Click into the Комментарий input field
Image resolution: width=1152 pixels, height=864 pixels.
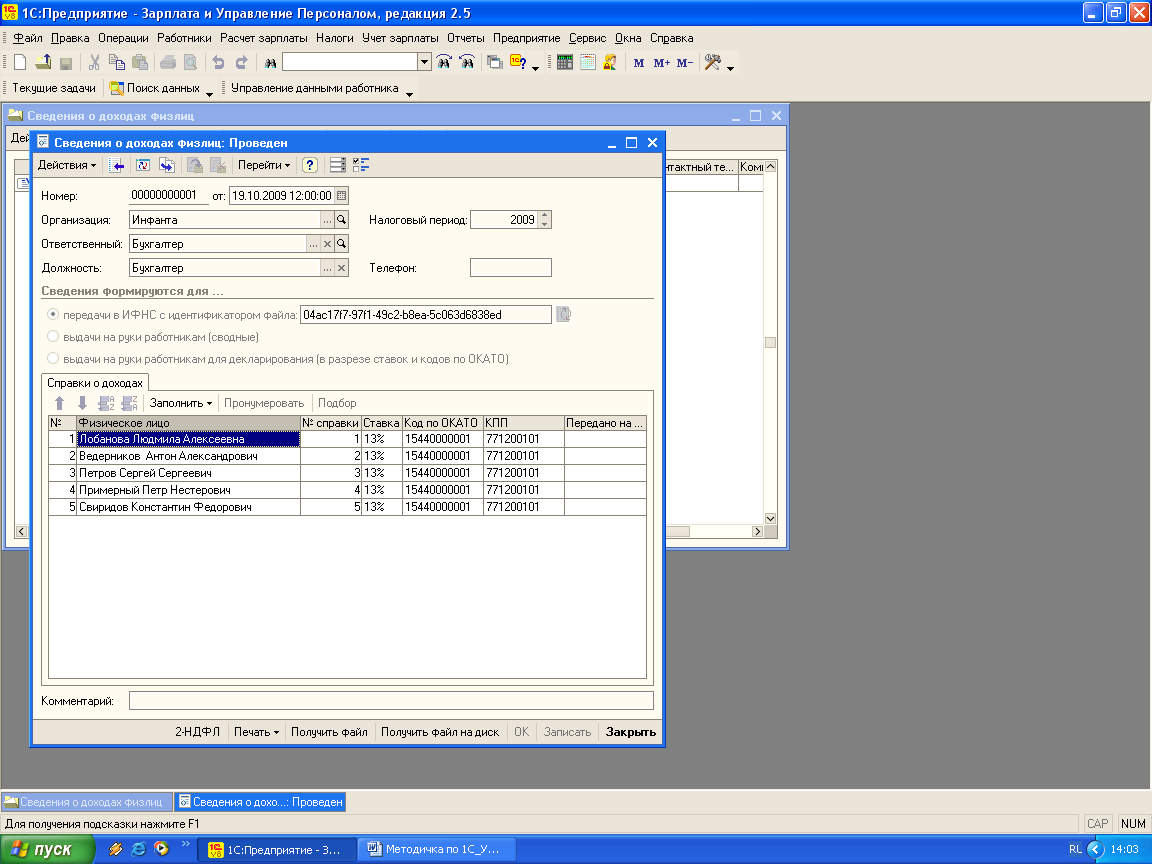tap(391, 701)
